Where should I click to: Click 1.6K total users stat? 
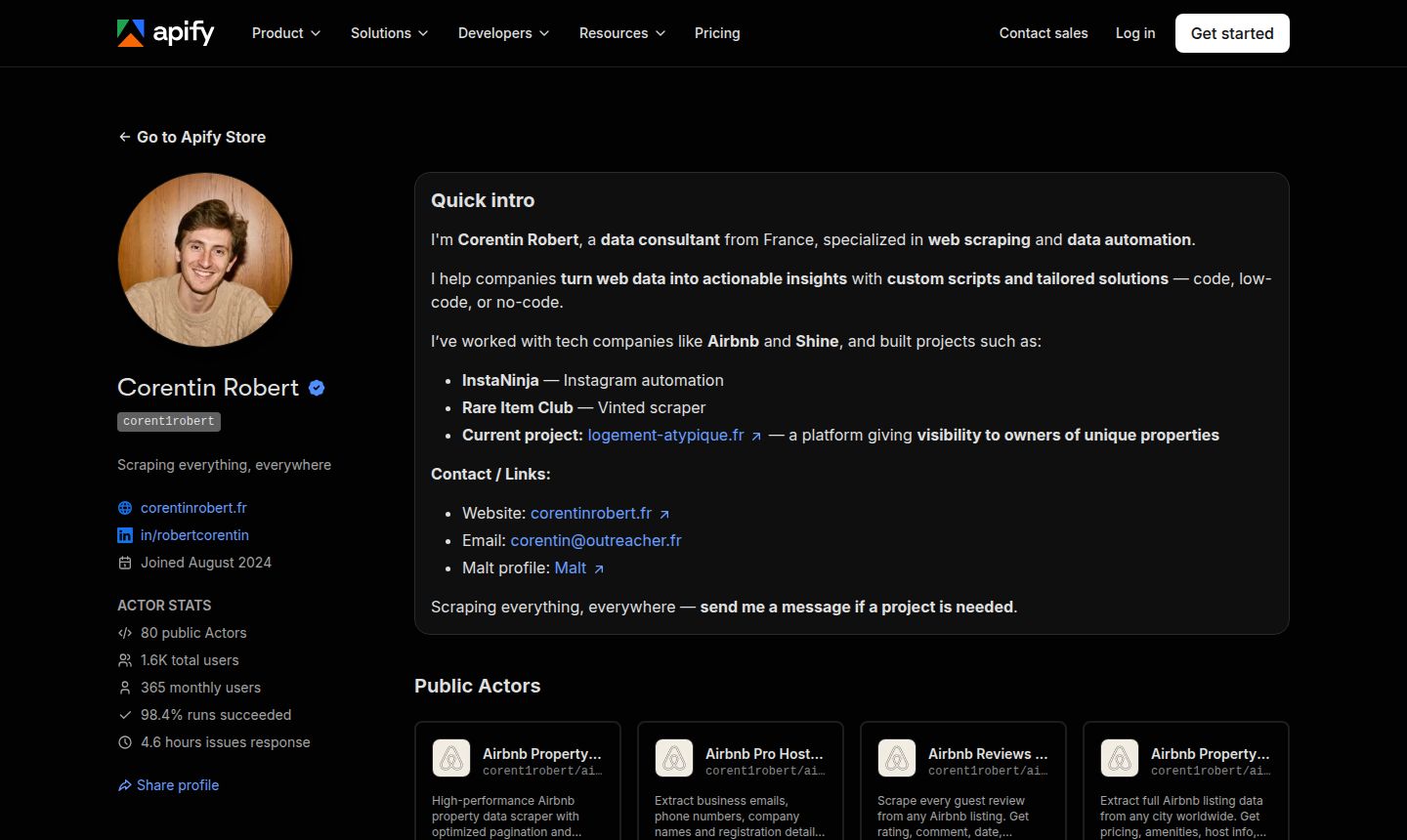coord(190,660)
